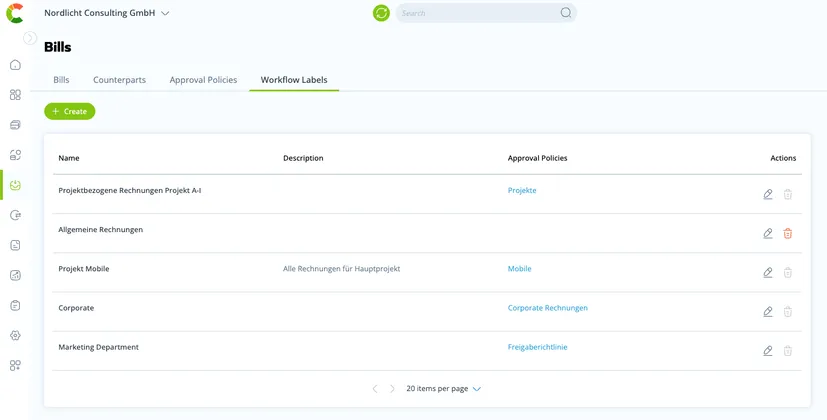Open the reports chart icon in the sidebar
827x420 pixels.
(x=15, y=275)
